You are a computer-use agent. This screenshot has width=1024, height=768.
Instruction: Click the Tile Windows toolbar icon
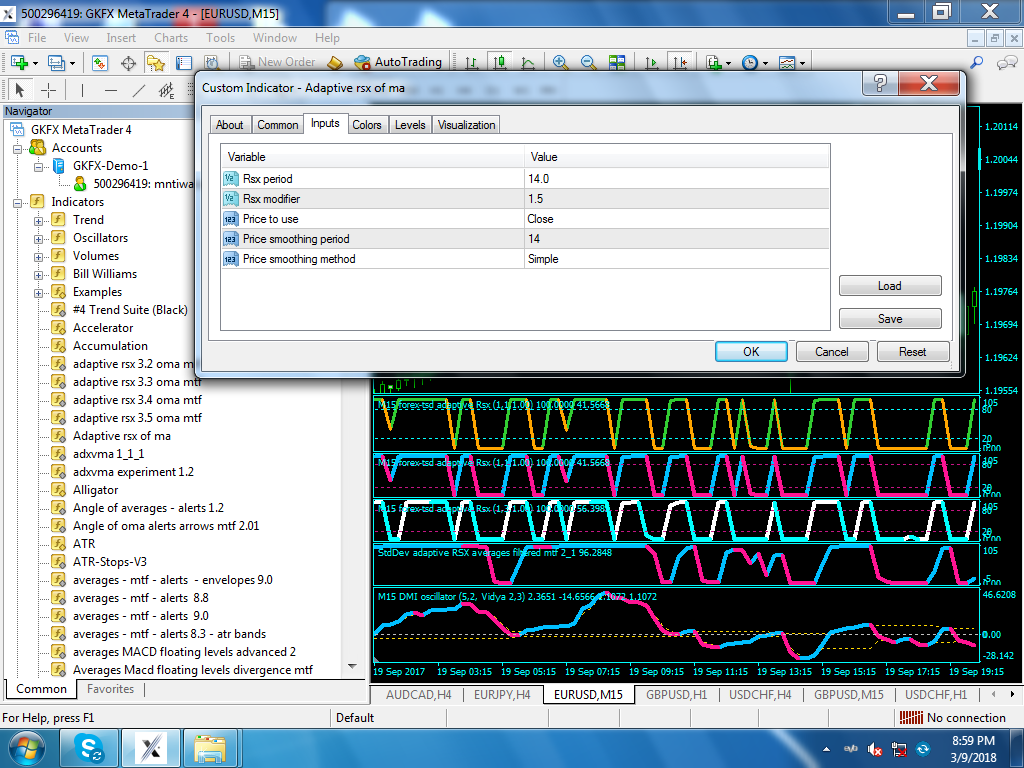click(617, 62)
